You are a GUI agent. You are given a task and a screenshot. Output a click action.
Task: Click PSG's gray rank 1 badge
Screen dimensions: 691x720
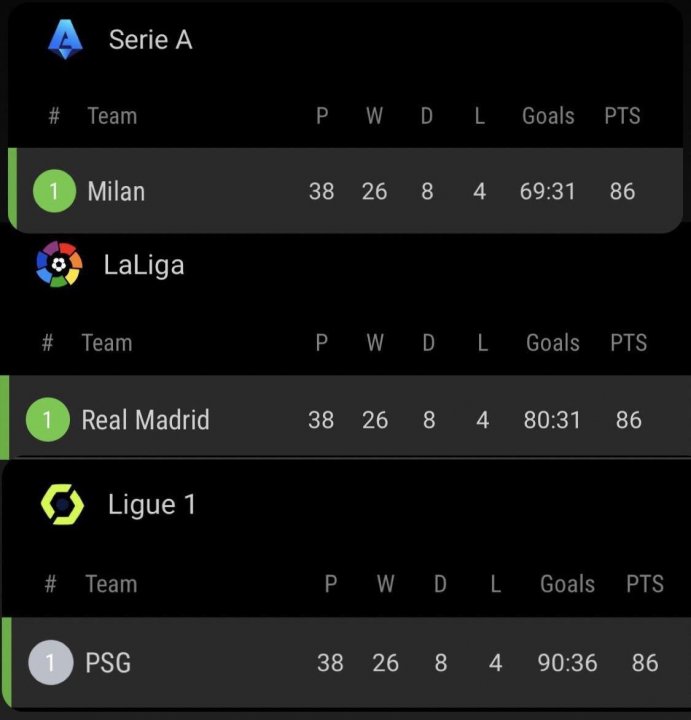(x=51, y=662)
